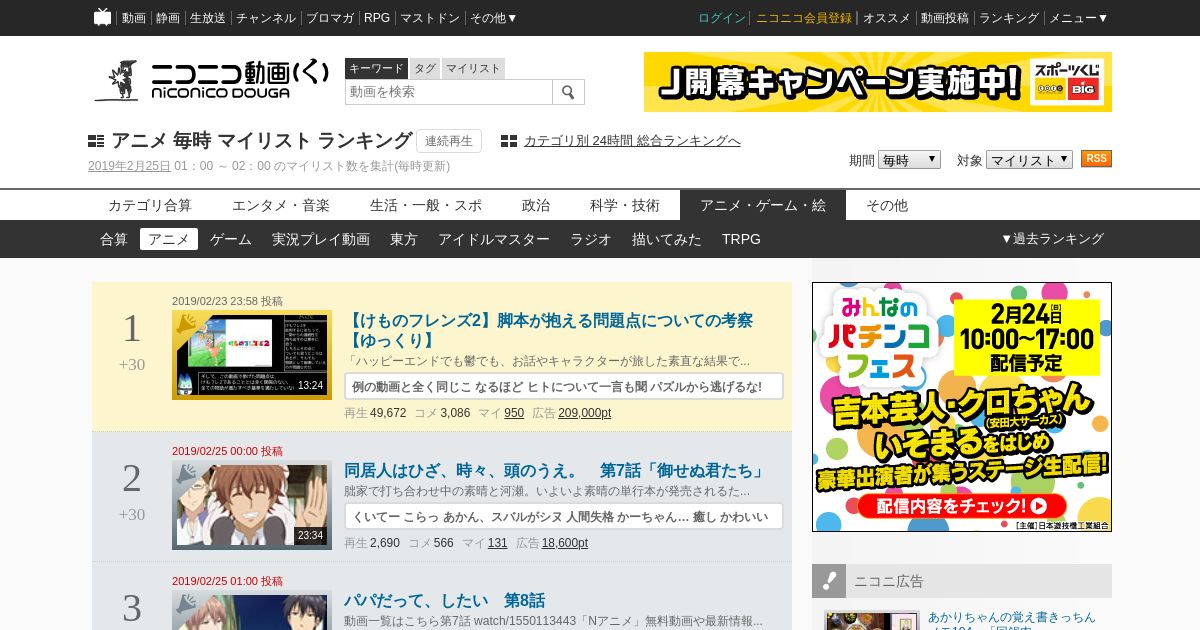This screenshot has height=630, width=1200.
Task: Select the ゲーム subcategory
Action: pos(231,239)
